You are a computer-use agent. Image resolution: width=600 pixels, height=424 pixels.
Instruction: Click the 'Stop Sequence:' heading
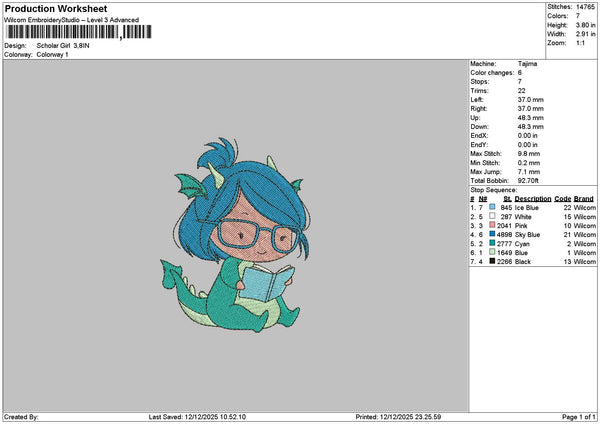pyautogui.click(x=494, y=190)
